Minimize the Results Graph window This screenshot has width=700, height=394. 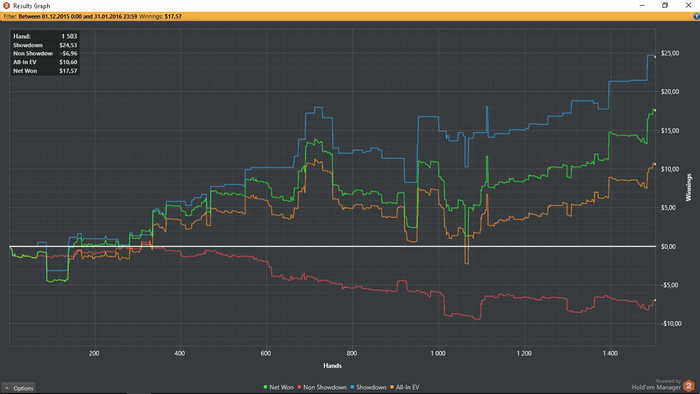(x=642, y=5)
